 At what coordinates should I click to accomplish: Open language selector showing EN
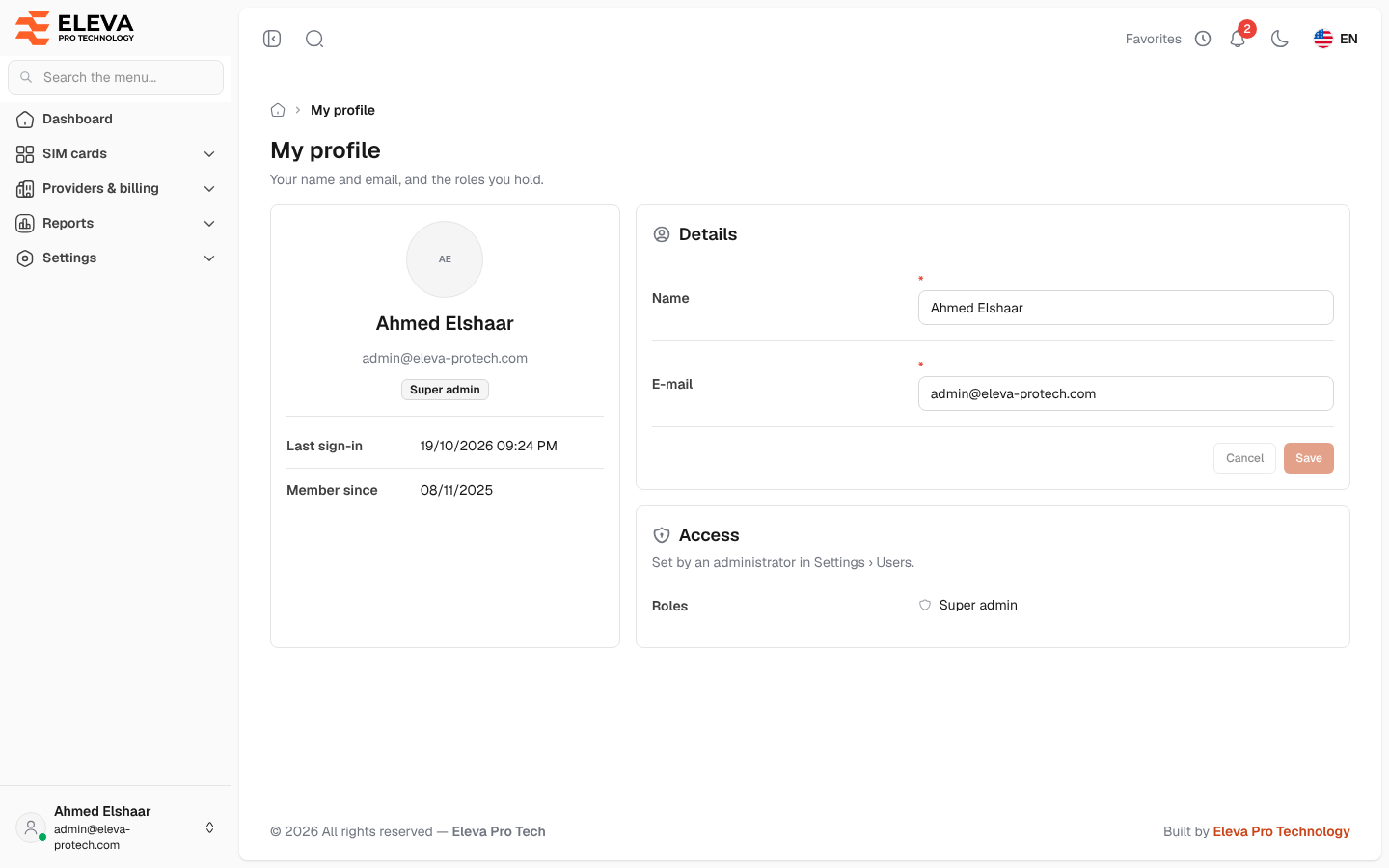(1336, 39)
